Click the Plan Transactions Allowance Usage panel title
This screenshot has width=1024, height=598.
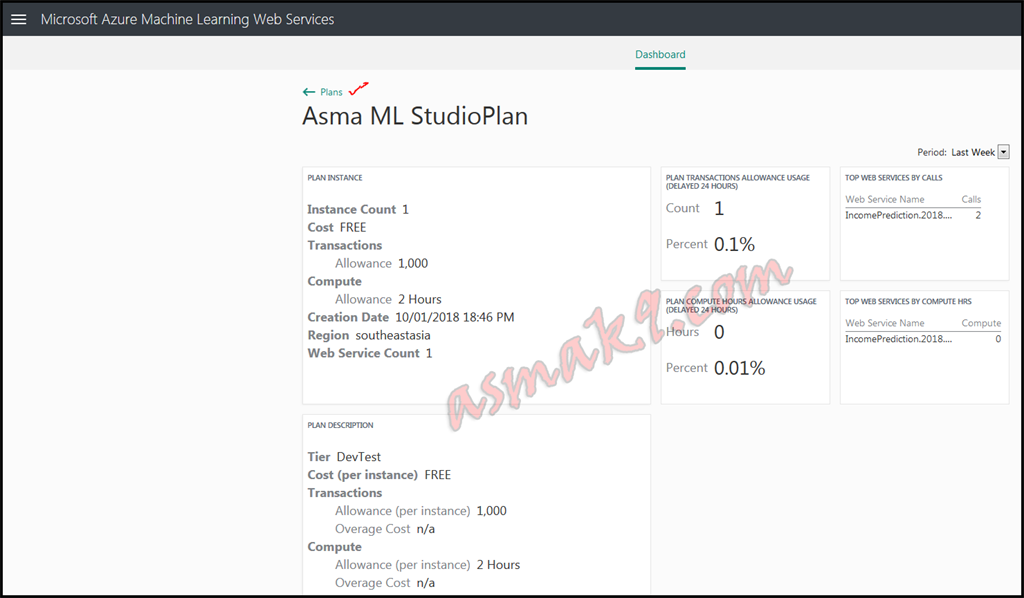[x=738, y=178]
